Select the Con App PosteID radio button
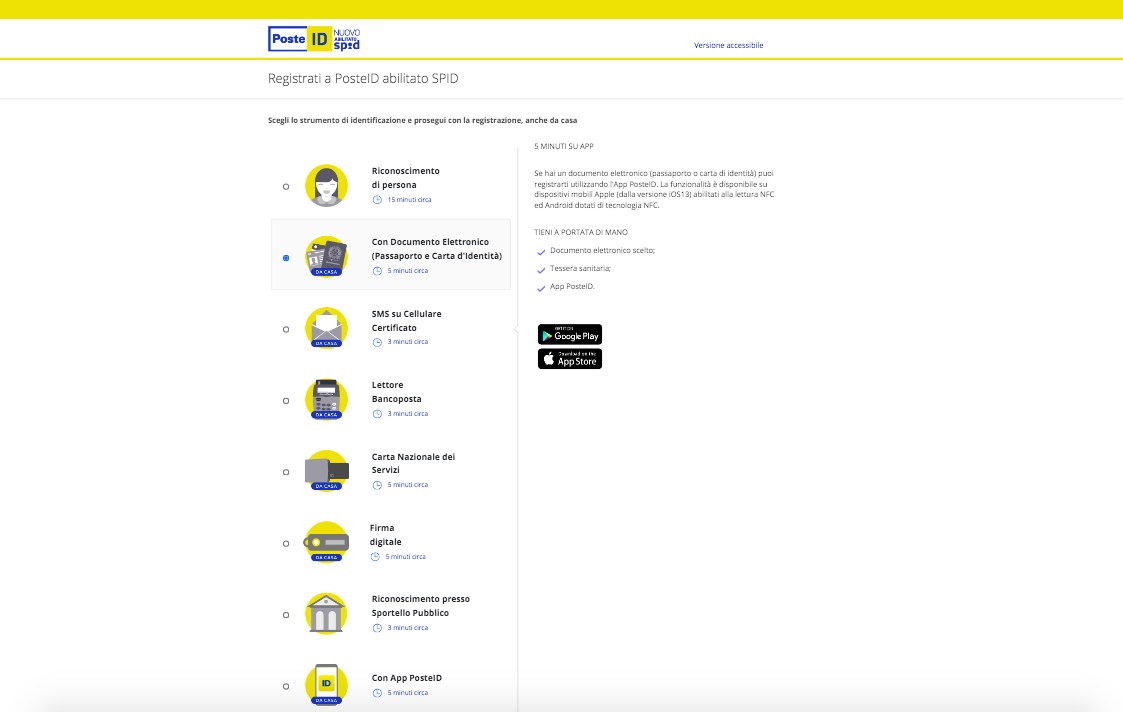 click(x=286, y=686)
